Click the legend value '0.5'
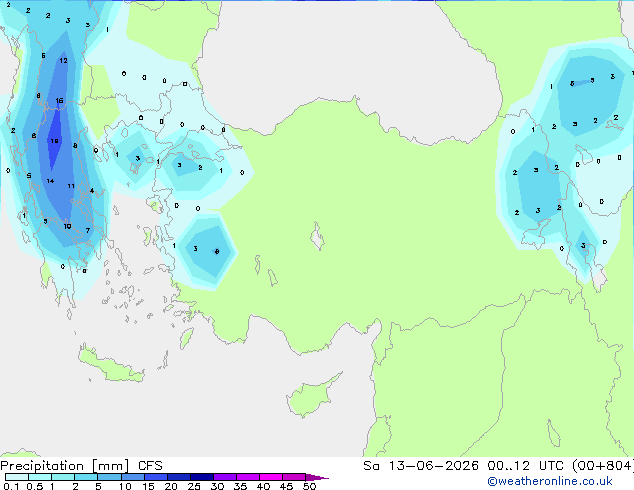The image size is (634, 490). [x=35, y=486]
